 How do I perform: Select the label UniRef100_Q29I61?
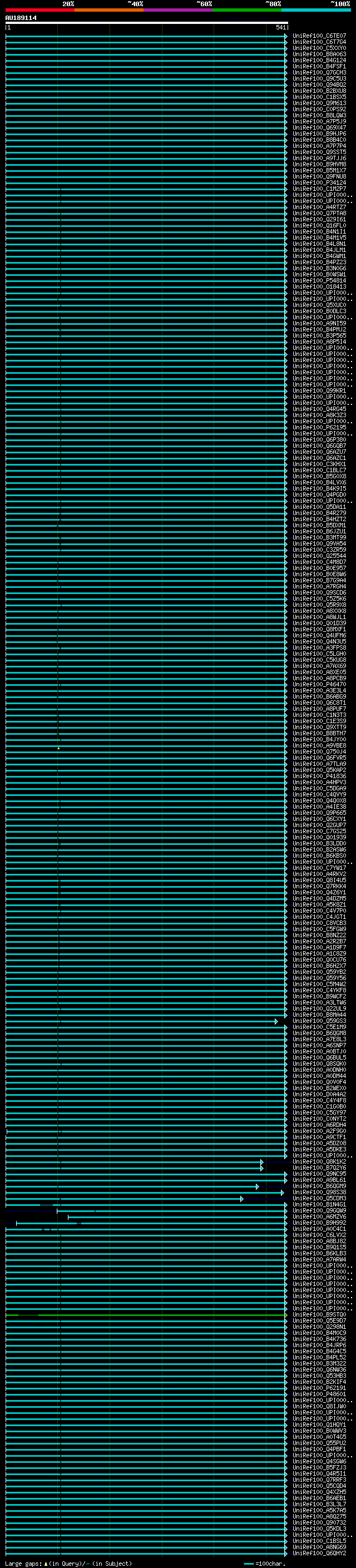click(x=319, y=219)
